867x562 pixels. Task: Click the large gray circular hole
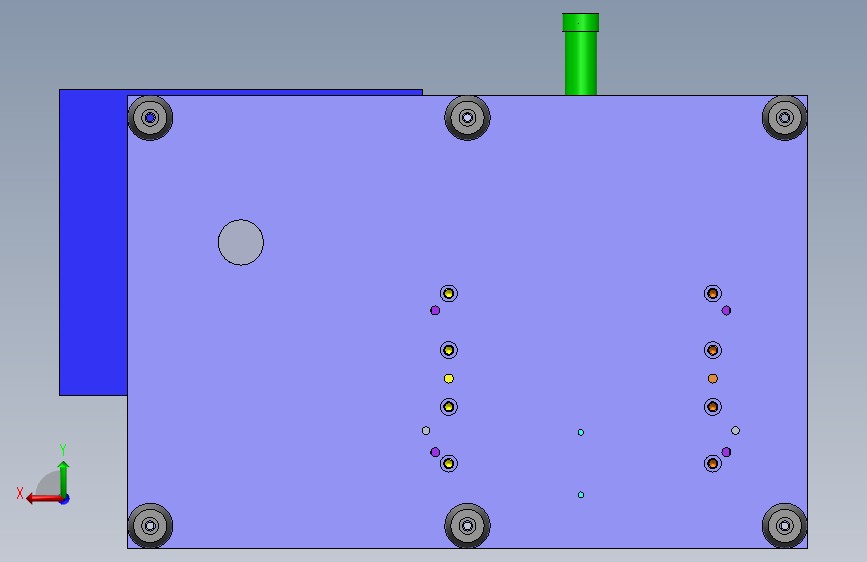tap(241, 242)
